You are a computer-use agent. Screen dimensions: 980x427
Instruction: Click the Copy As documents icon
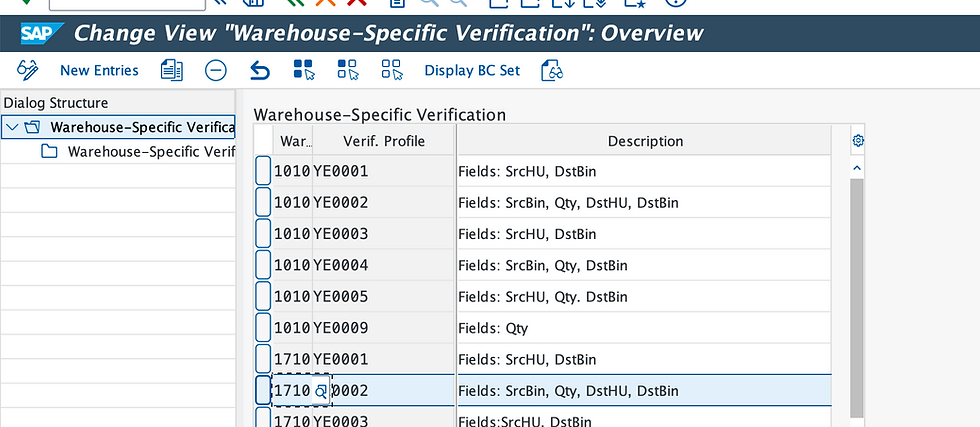pyautogui.click(x=172, y=70)
